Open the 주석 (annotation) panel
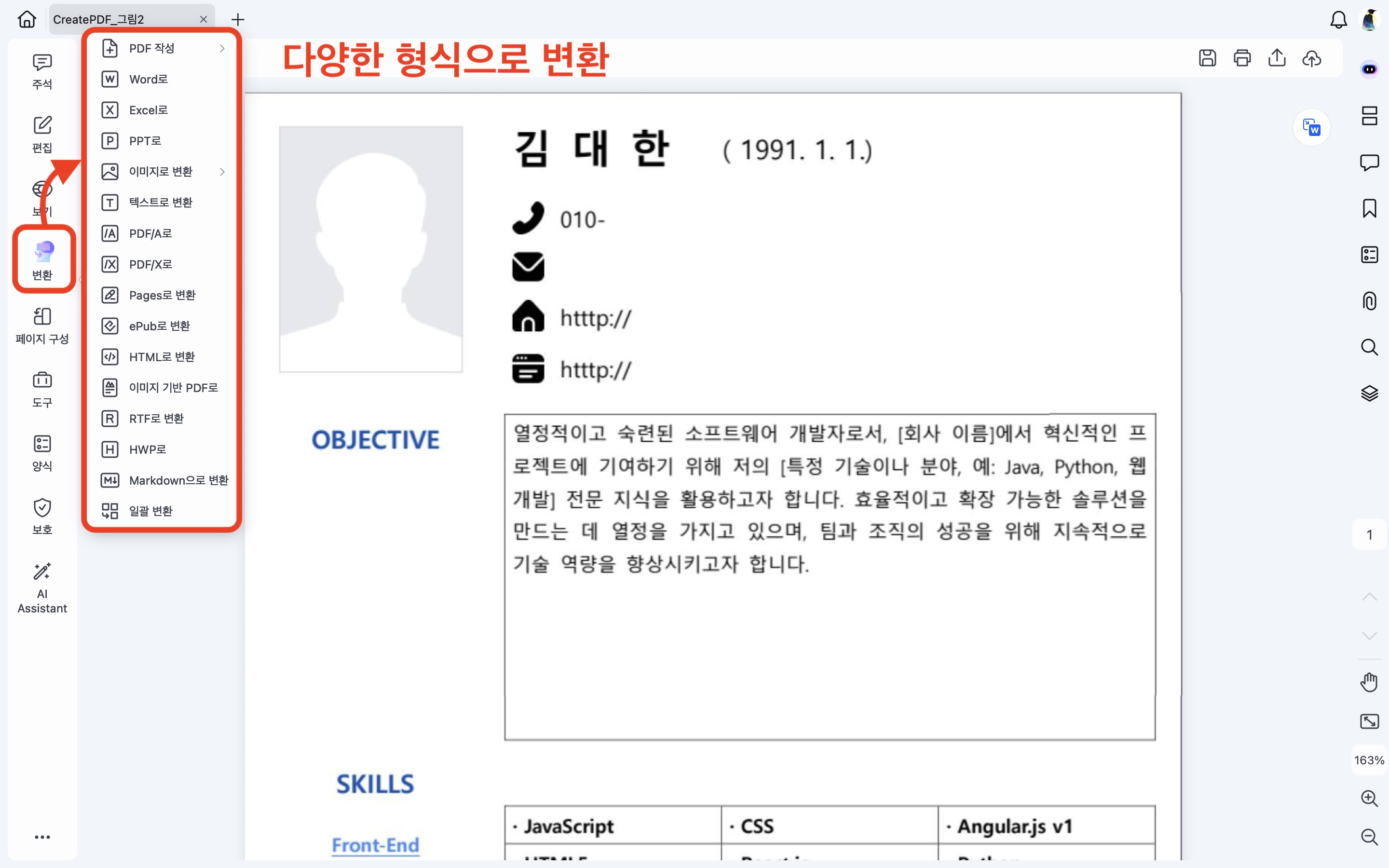Screen dimensions: 1389x868 coord(41,70)
